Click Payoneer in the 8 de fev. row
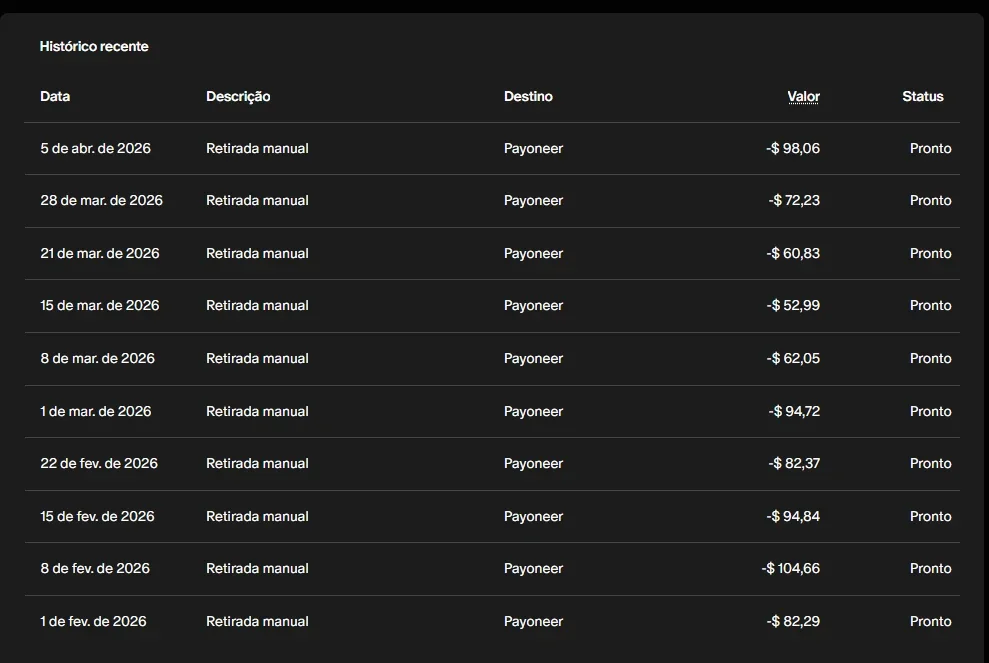989x663 pixels. click(x=533, y=568)
